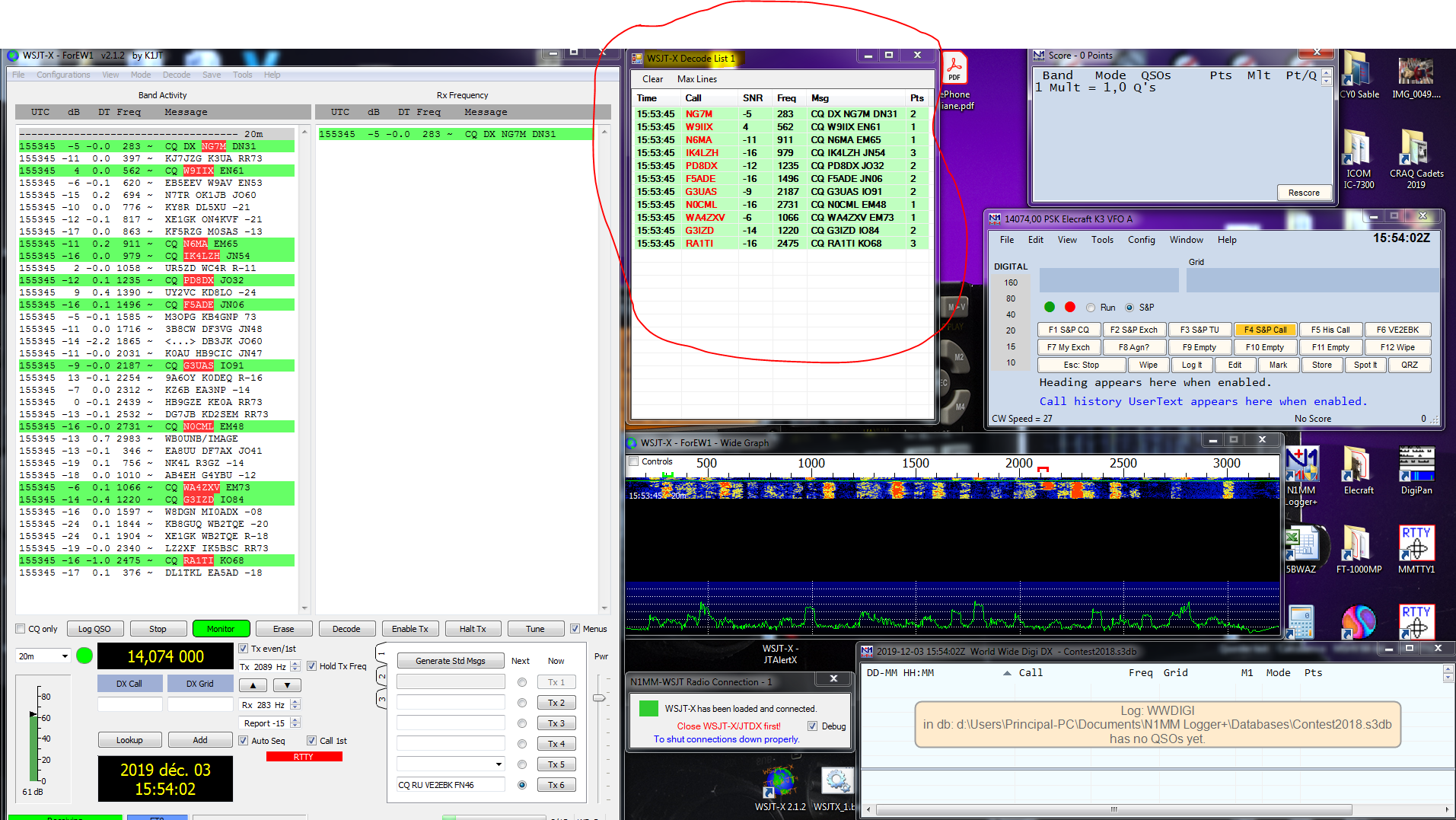The image size is (1456, 820).
Task: Click the Generate Std Msgs button
Action: [450, 661]
